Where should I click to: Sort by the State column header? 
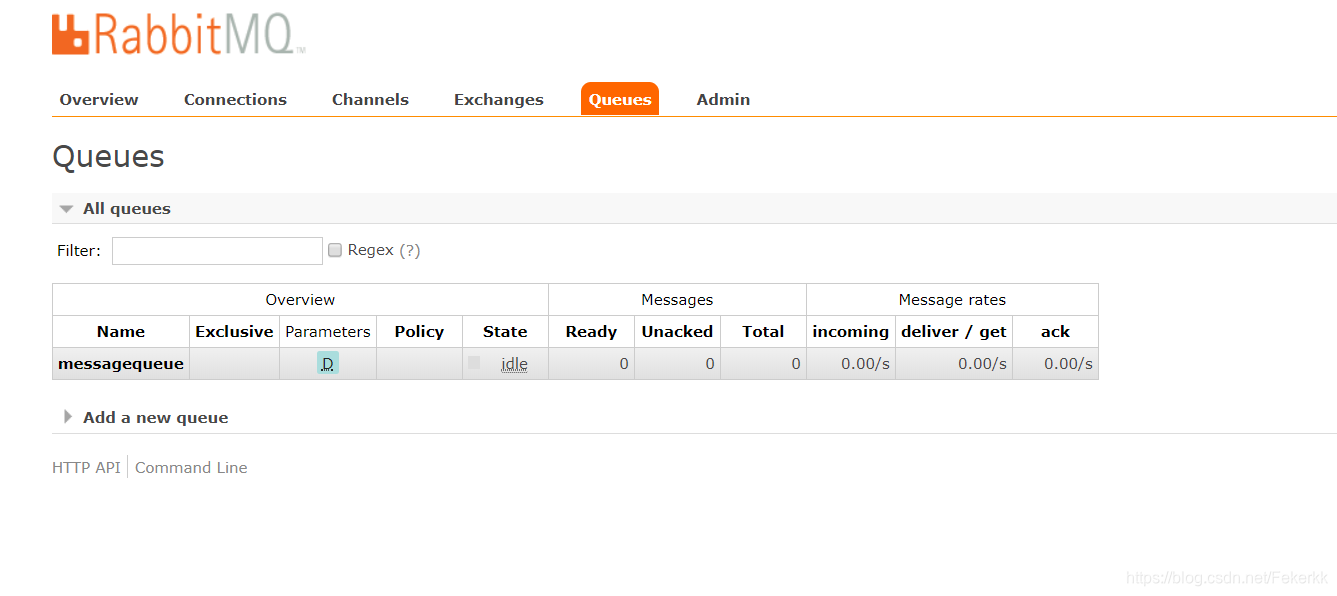pyautogui.click(x=505, y=332)
